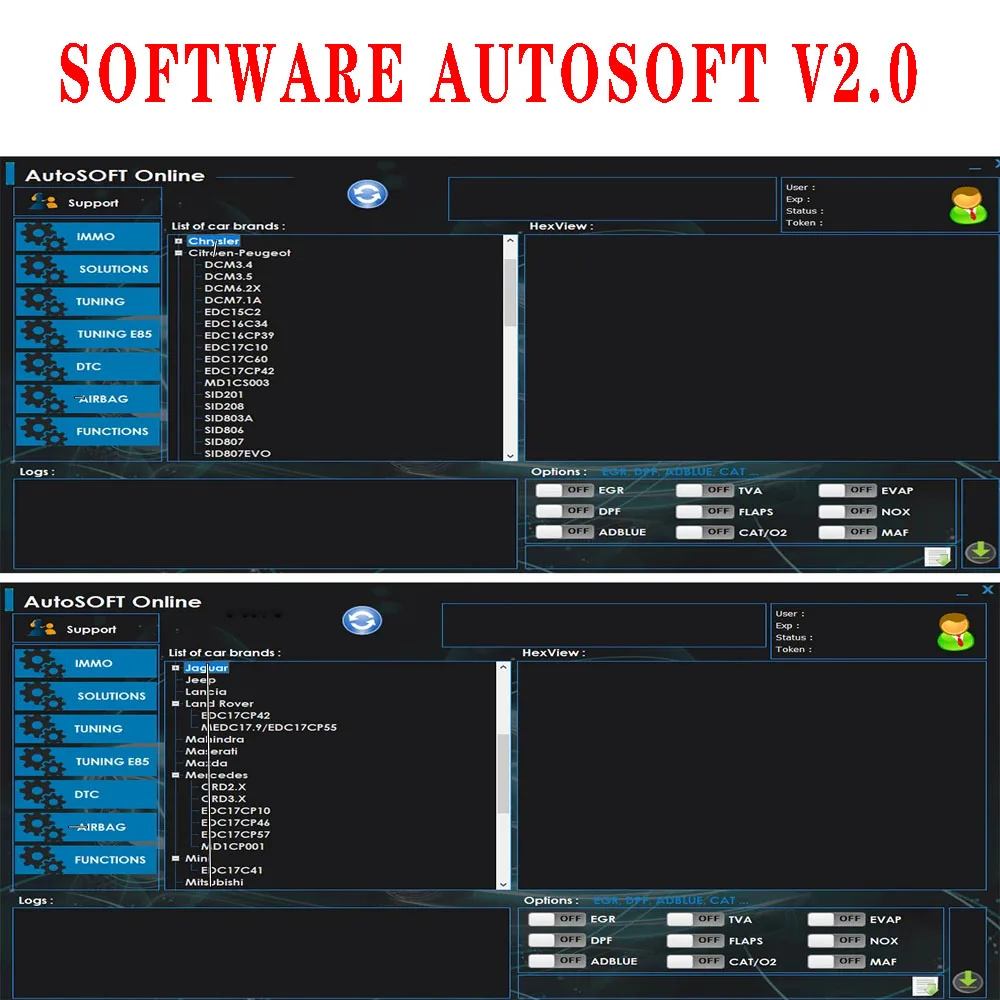The image size is (1000, 1000).
Task: Click the green download arrow in the lower window
Action: click(x=967, y=981)
